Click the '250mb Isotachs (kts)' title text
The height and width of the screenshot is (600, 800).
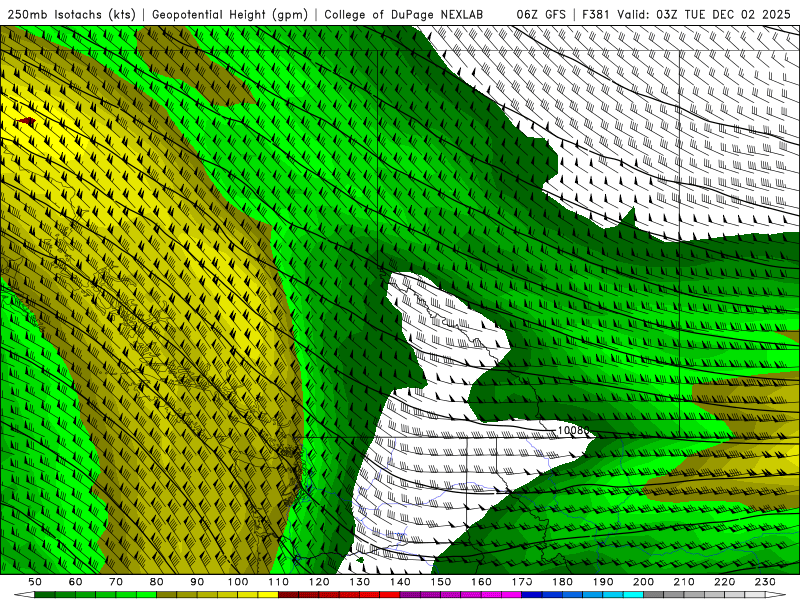tap(71, 14)
